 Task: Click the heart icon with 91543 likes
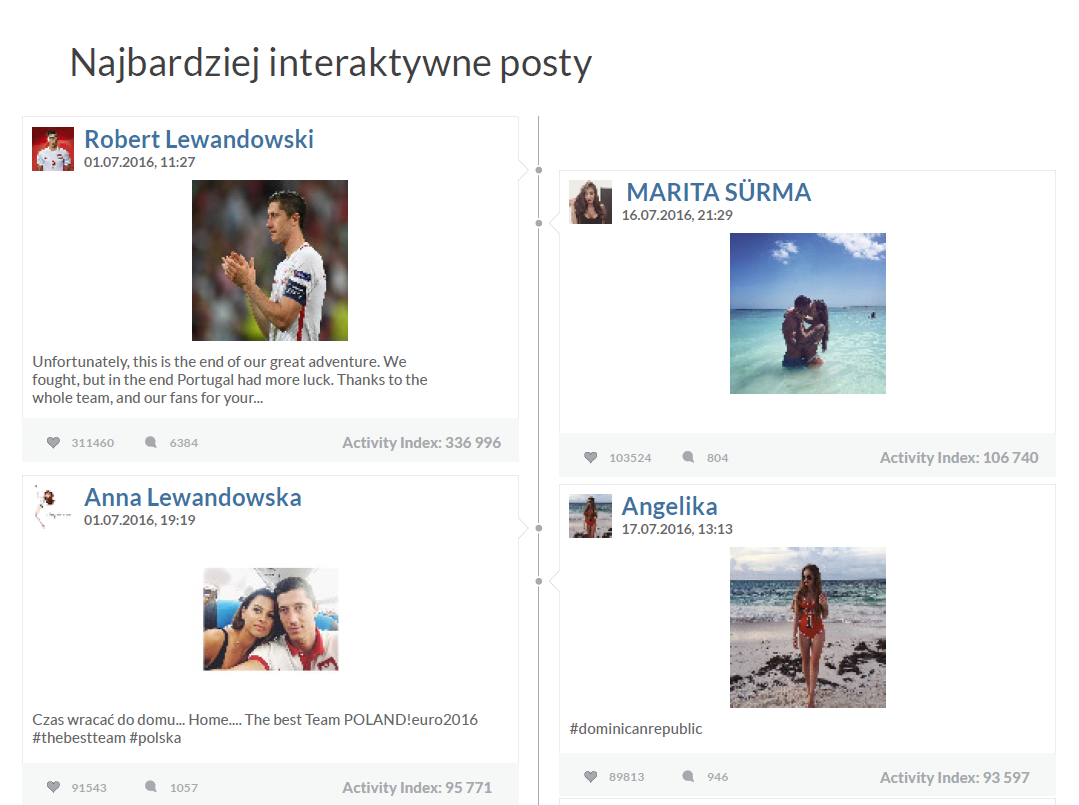pos(53,787)
